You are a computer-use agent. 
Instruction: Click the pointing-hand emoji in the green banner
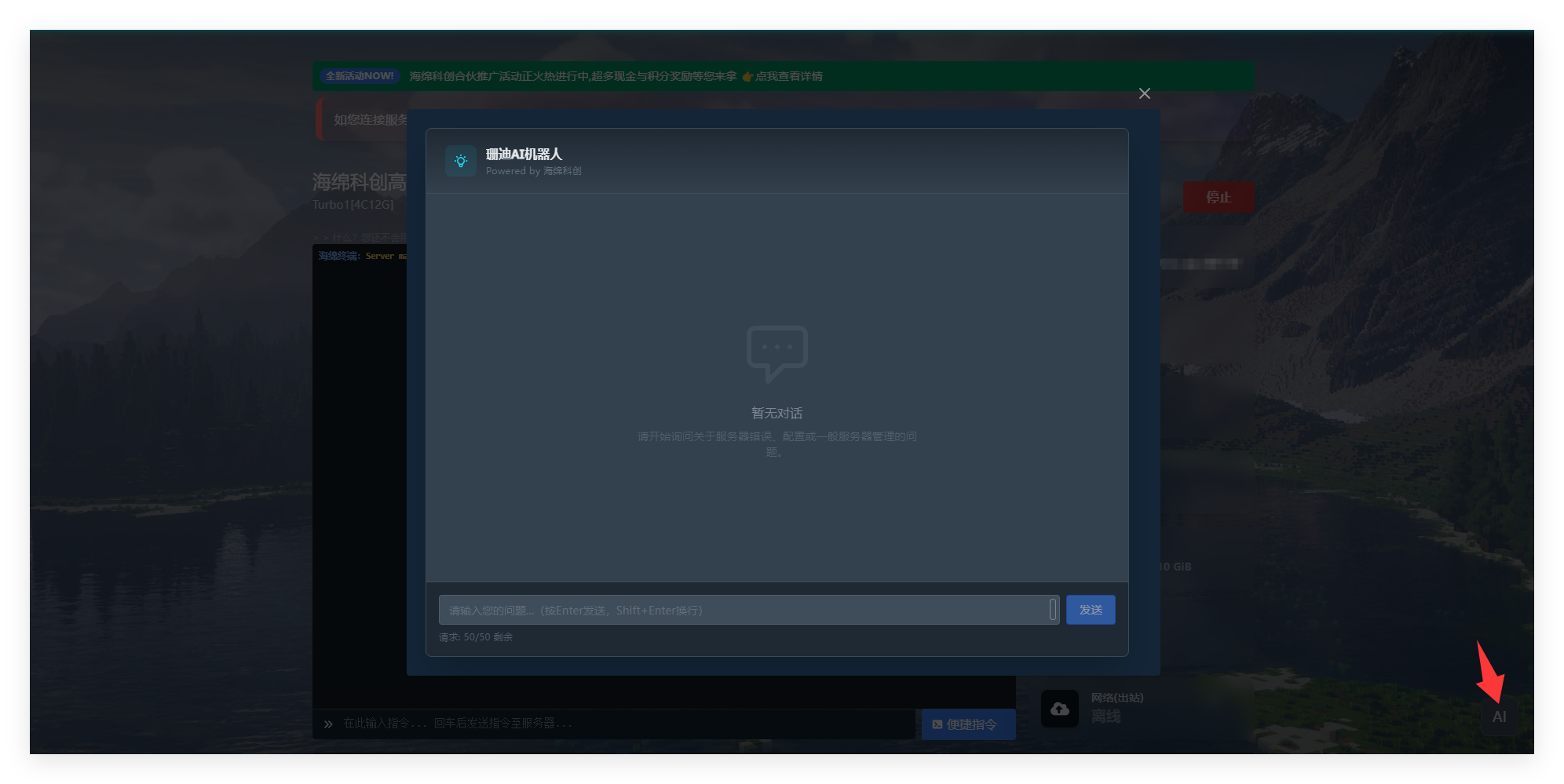pos(747,76)
